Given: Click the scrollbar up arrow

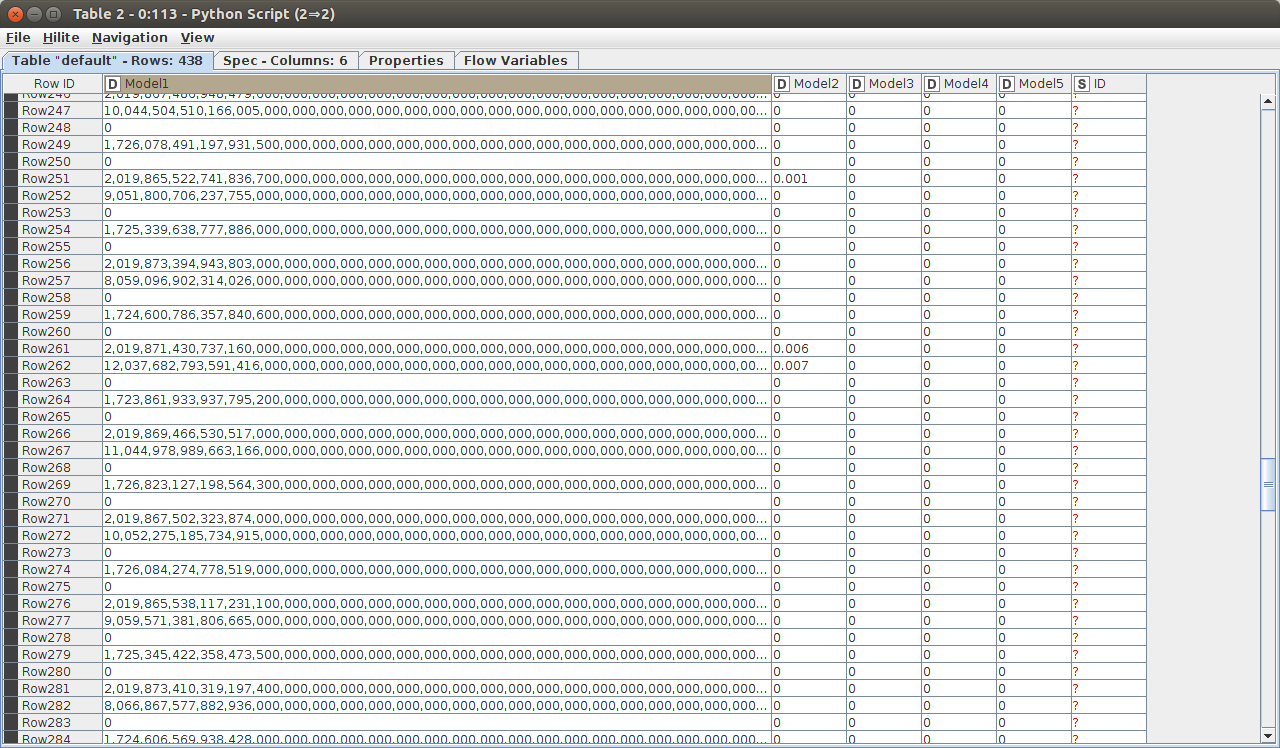Looking at the screenshot, I should (x=1268, y=101).
